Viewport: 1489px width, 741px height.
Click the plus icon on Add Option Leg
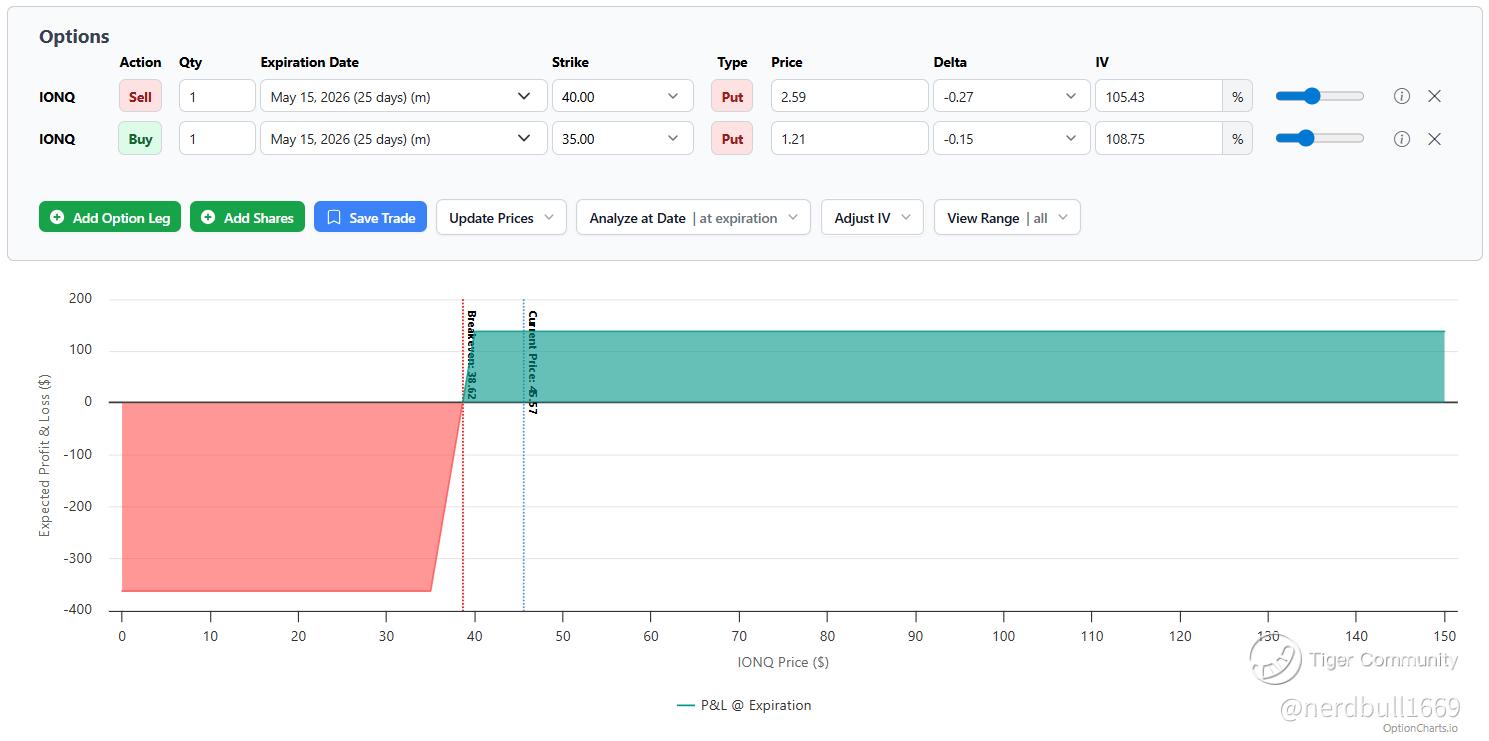(x=57, y=218)
